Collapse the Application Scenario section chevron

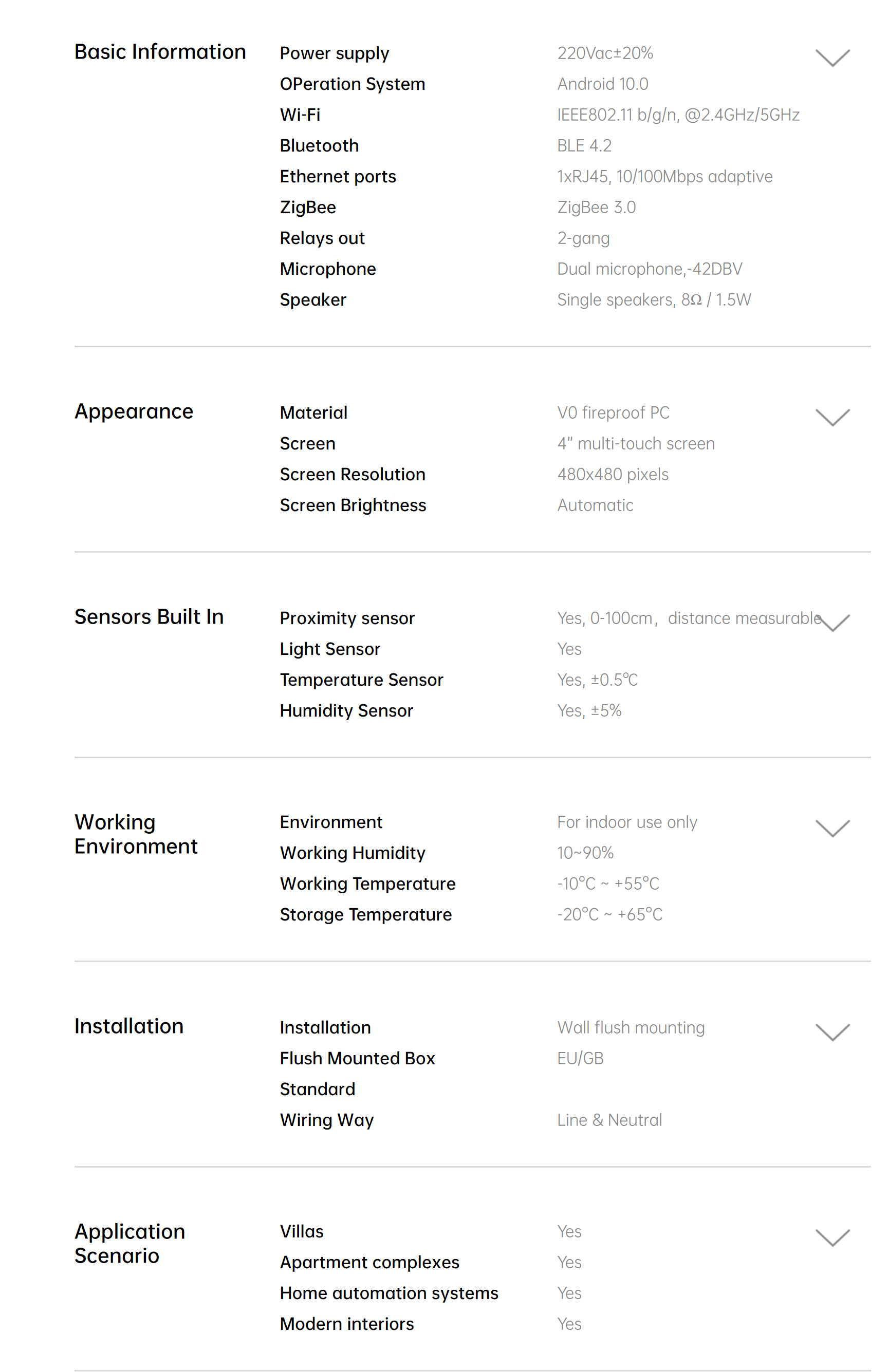pyautogui.click(x=832, y=1237)
